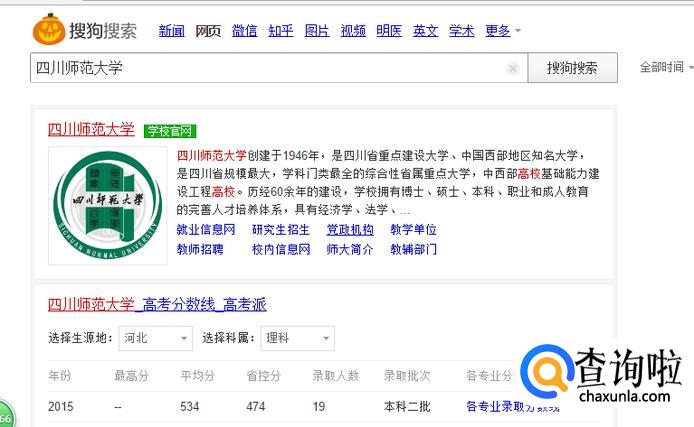Open the 知乎 search tab
Image resolution: width=694 pixels, height=427 pixels.
coord(281,31)
